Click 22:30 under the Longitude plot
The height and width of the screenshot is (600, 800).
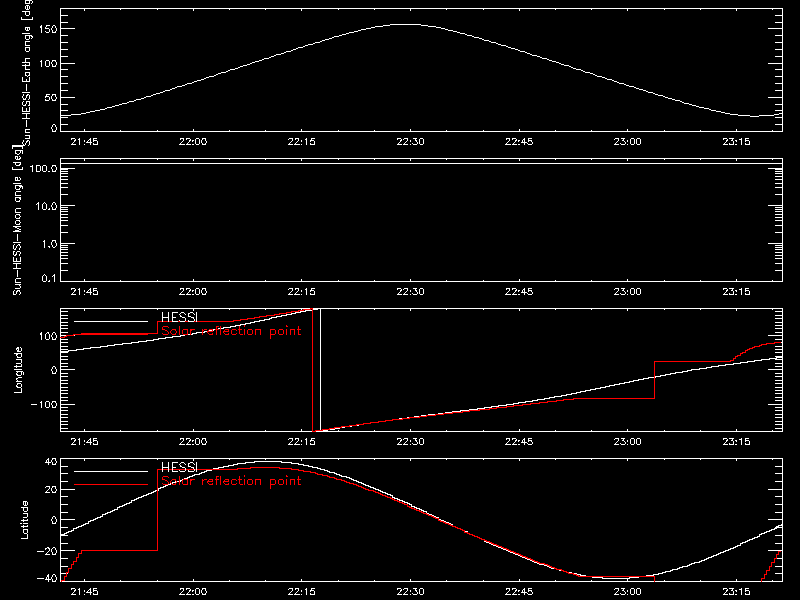coord(410,441)
